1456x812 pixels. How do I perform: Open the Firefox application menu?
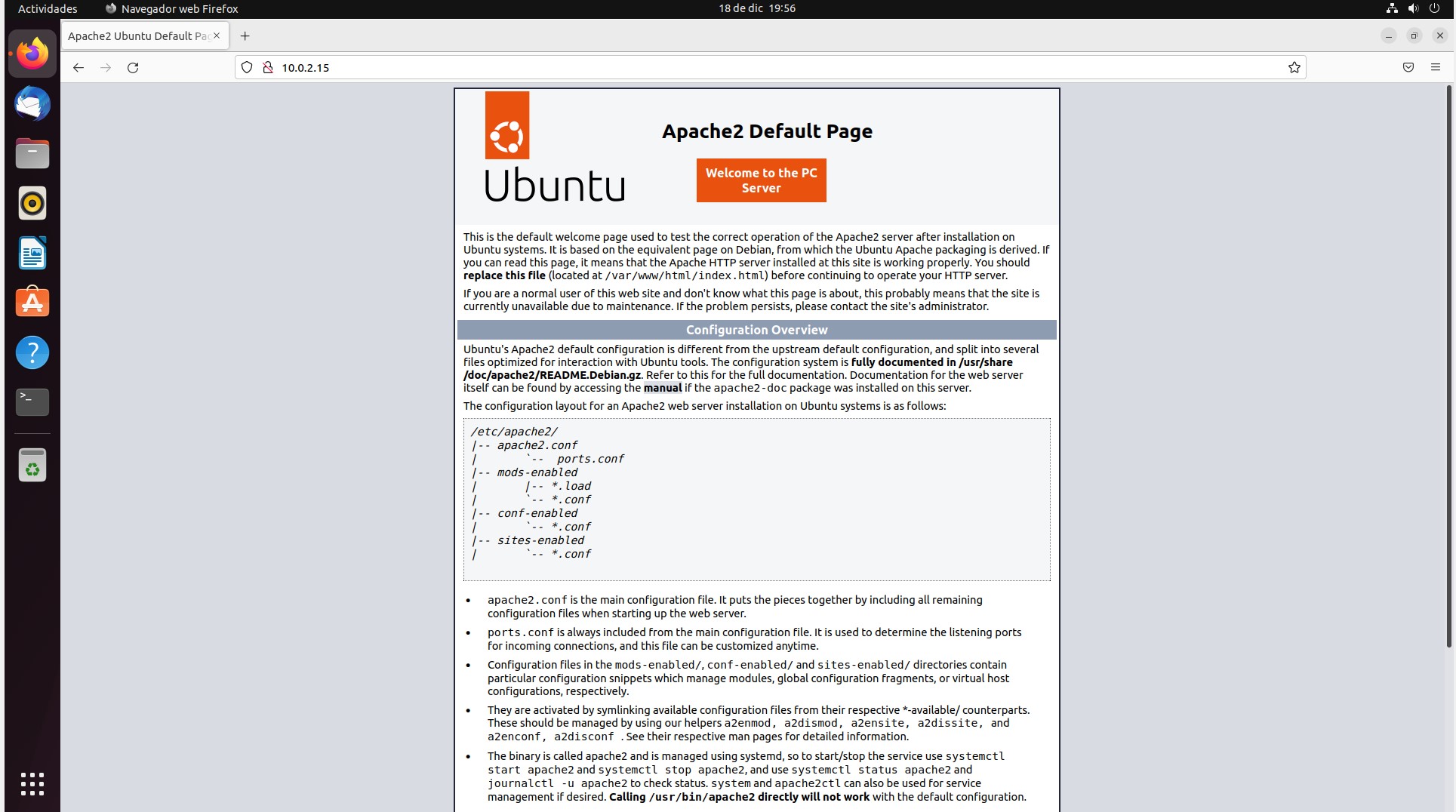1436,67
